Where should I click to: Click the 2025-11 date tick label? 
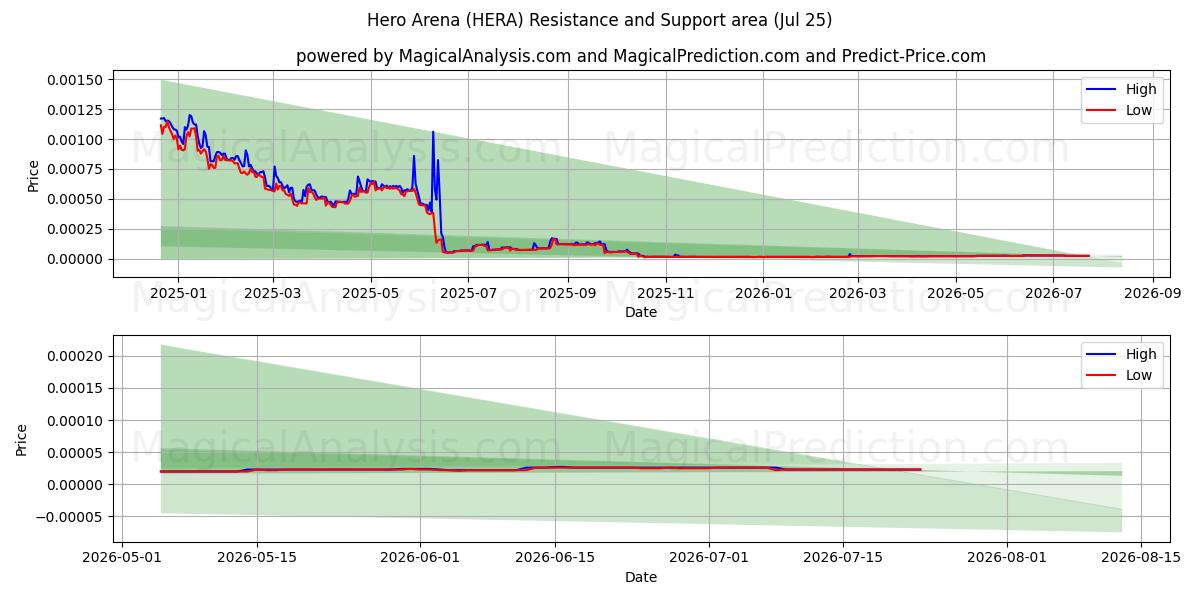pyautogui.click(x=665, y=294)
